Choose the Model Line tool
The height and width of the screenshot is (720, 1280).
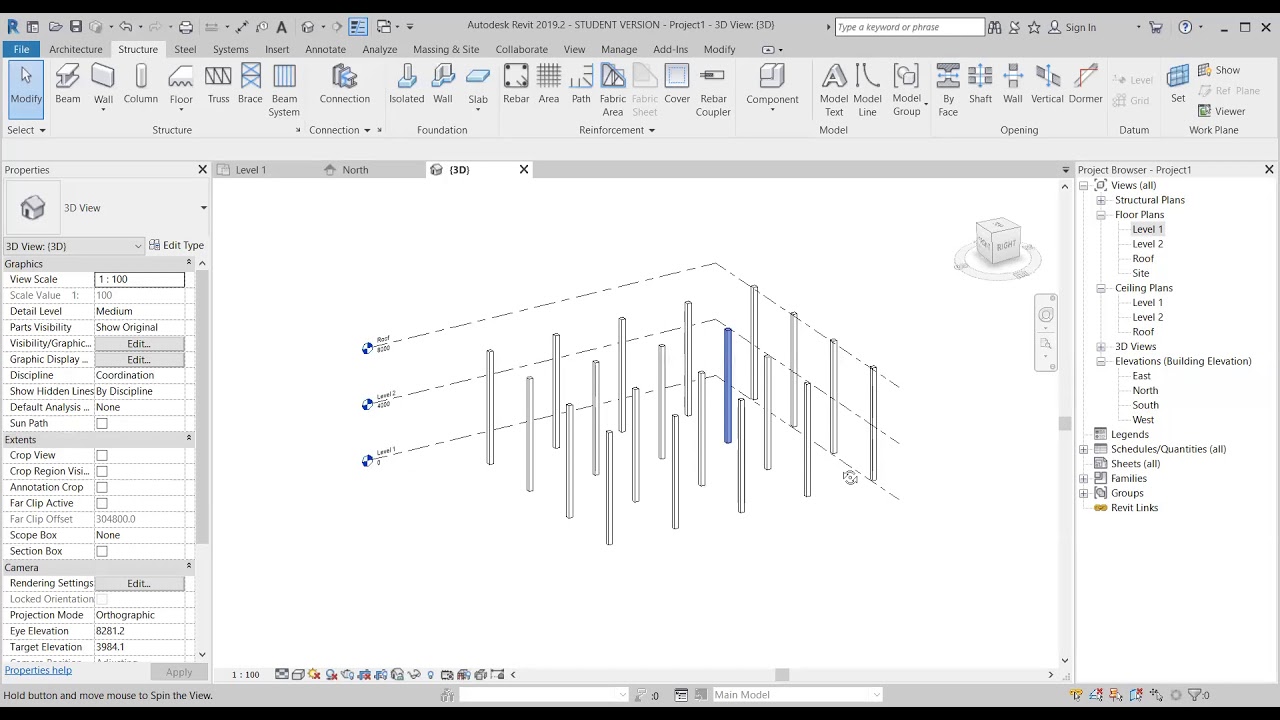coord(867,90)
